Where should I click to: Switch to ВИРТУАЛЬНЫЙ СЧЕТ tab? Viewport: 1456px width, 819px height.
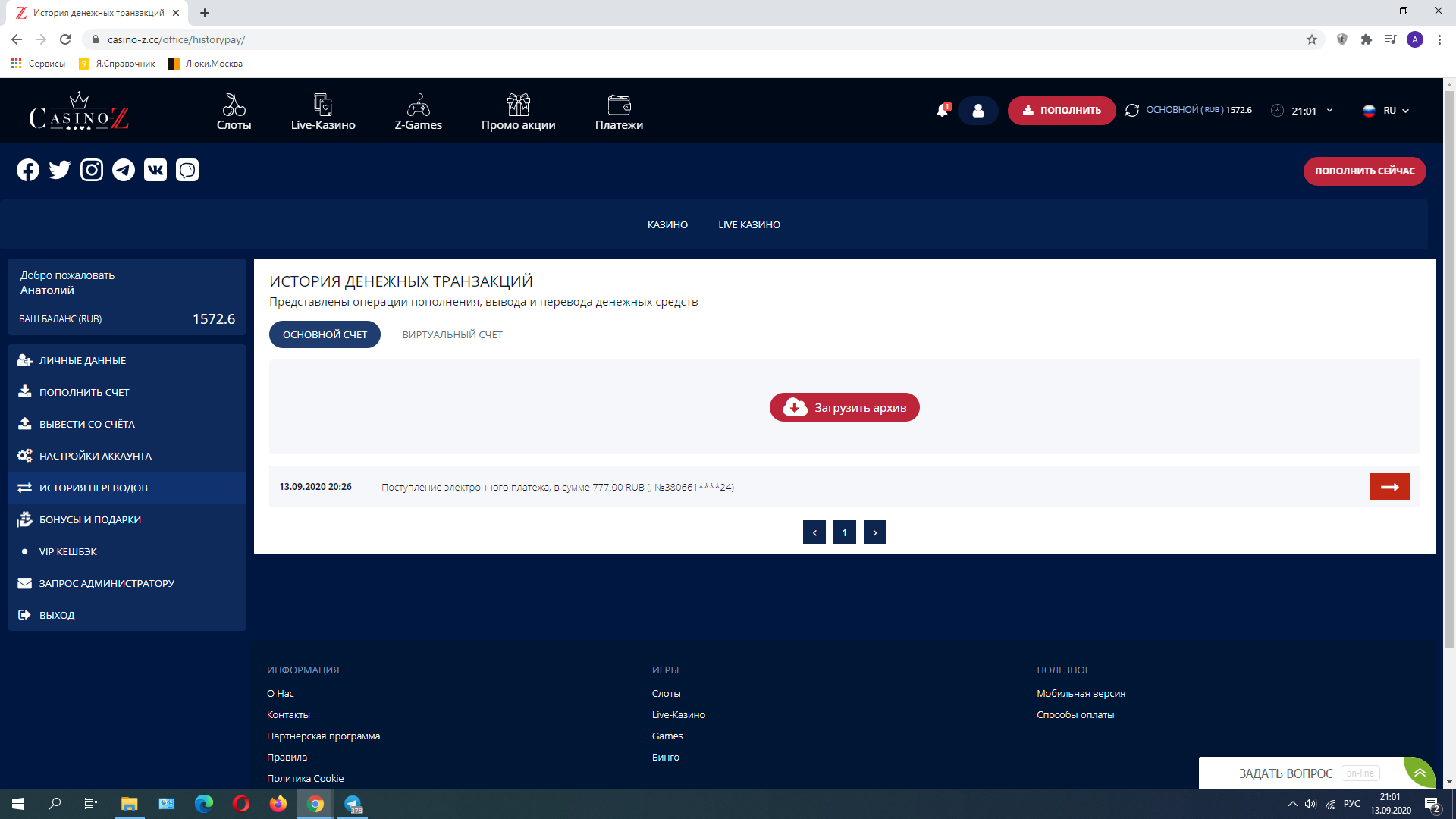click(452, 334)
